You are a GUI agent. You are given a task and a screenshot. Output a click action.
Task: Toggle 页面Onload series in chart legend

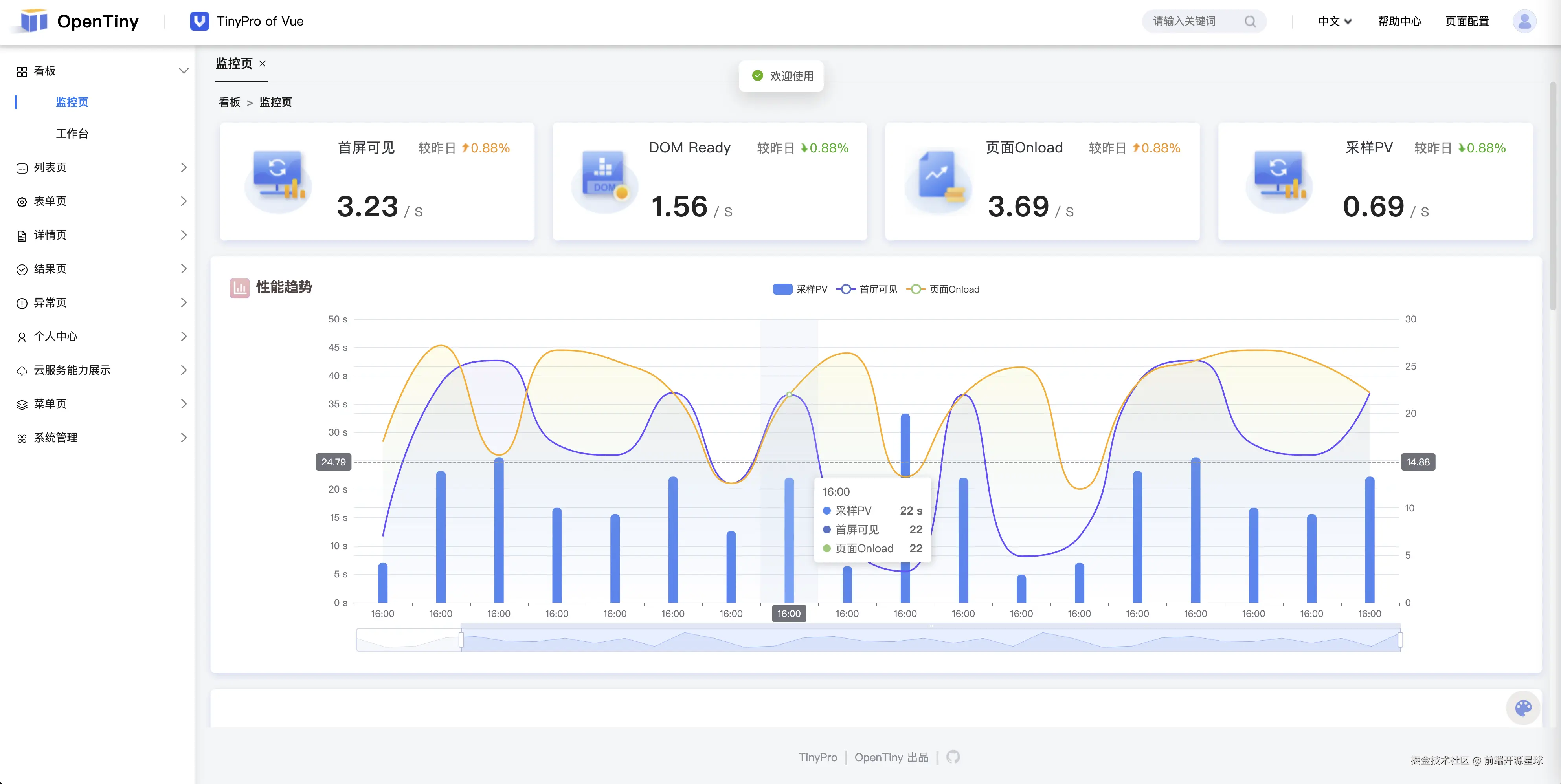click(943, 289)
